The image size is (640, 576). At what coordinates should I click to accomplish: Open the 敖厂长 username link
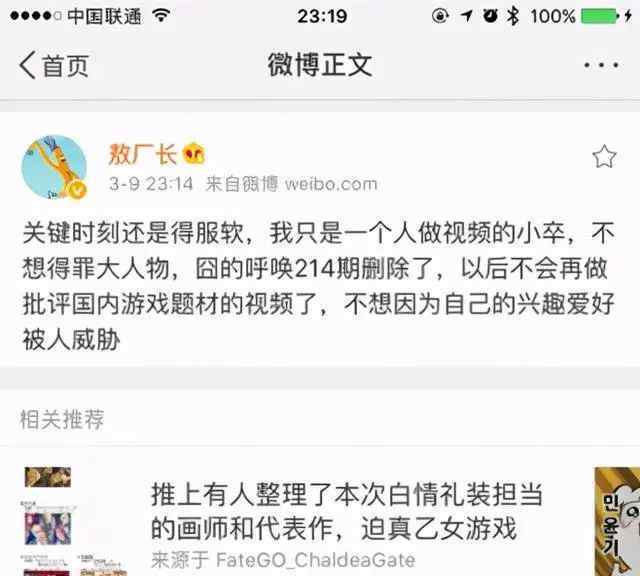142,154
